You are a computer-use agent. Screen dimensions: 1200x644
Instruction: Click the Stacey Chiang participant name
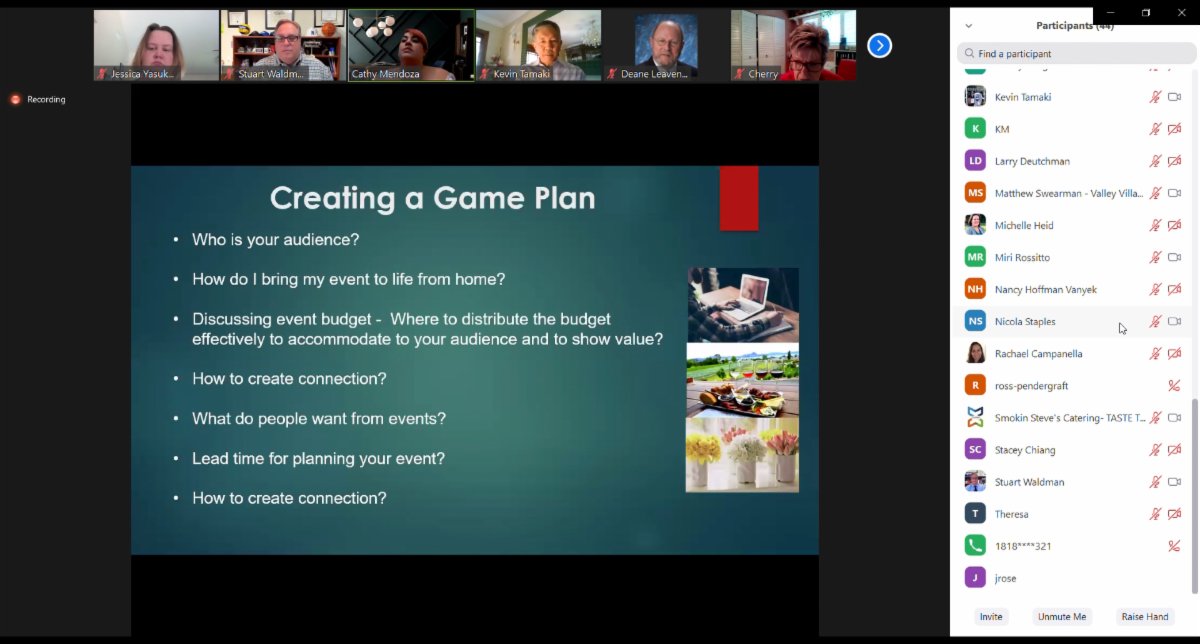point(1025,449)
